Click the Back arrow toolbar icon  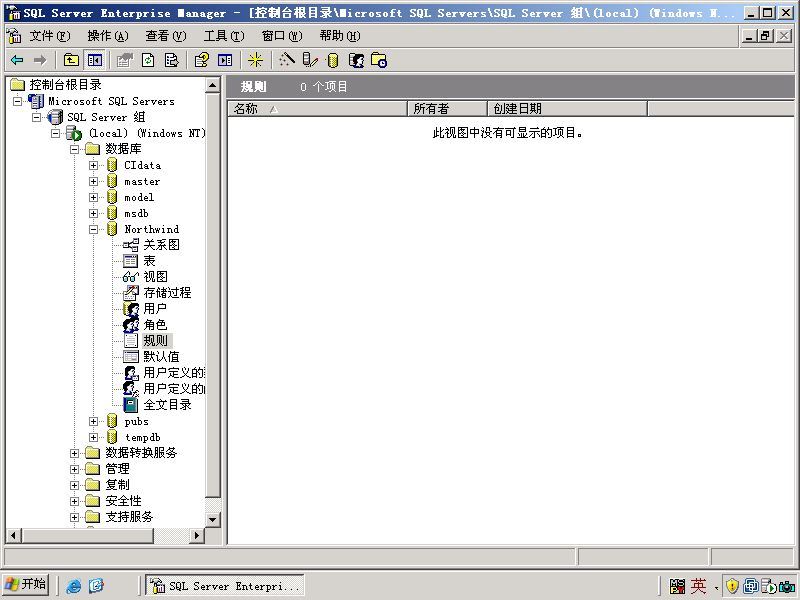pyautogui.click(x=17, y=60)
